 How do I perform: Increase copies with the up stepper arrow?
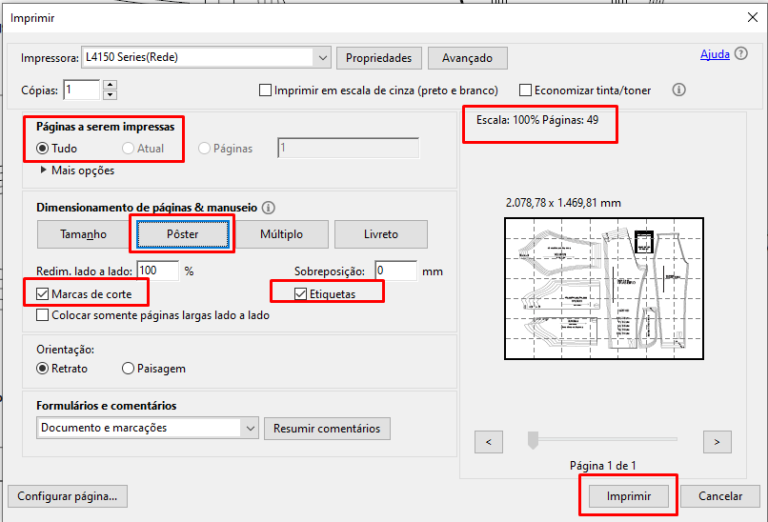pos(110,85)
